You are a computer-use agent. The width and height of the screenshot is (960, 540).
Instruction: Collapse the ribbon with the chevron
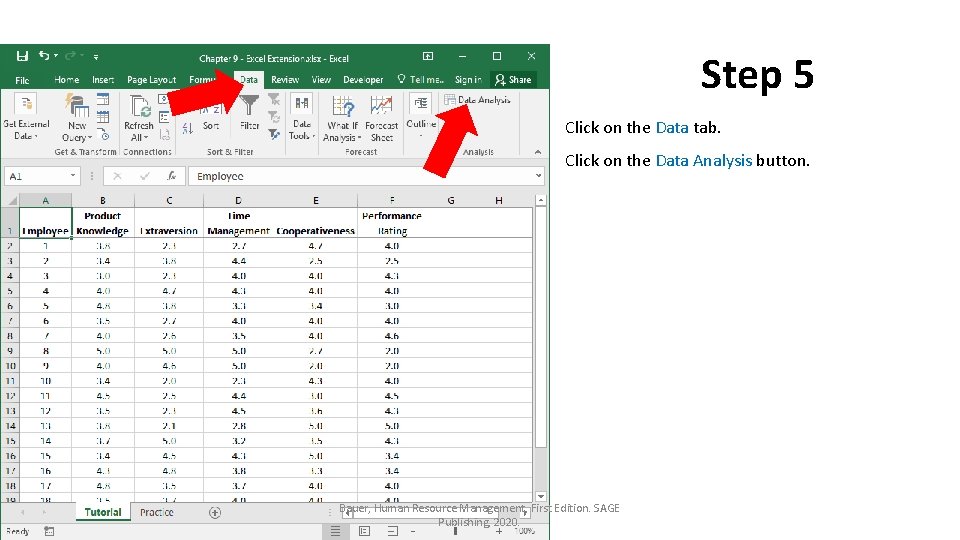(538, 152)
